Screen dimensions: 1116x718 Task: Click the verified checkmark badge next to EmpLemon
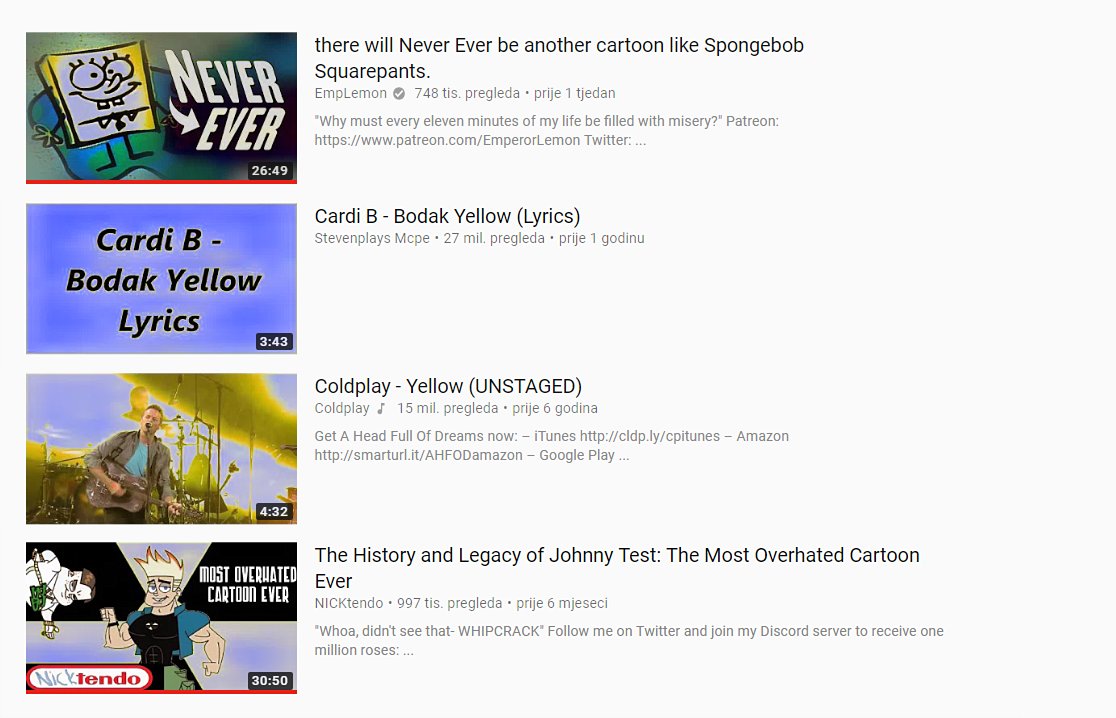(x=399, y=93)
